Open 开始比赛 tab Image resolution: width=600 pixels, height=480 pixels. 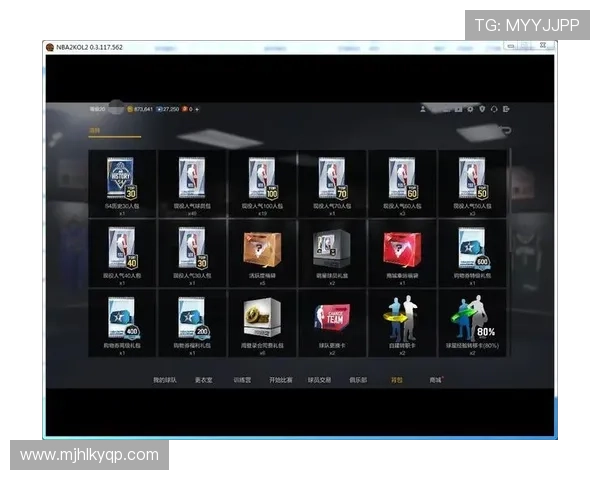point(281,380)
